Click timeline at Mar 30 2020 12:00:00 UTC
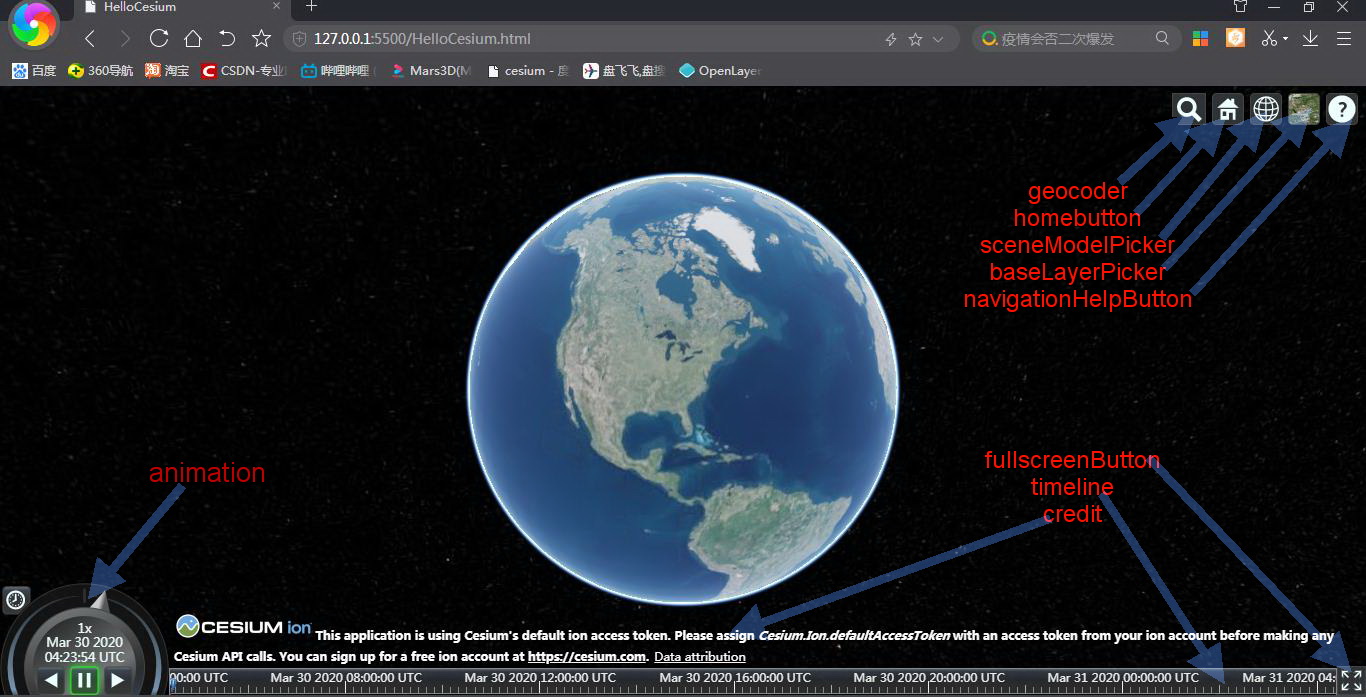 point(540,678)
